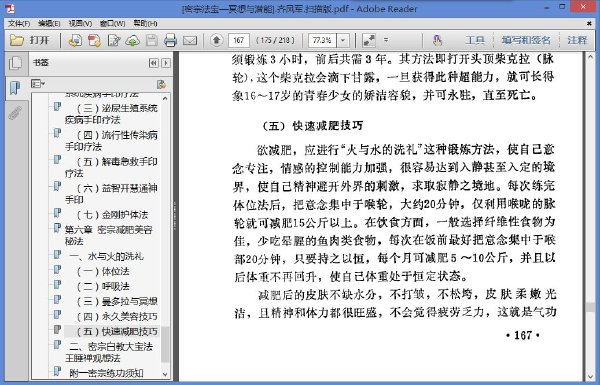Click the convert to PDF icon
Viewport: 600px width, 385px height.
94,40
